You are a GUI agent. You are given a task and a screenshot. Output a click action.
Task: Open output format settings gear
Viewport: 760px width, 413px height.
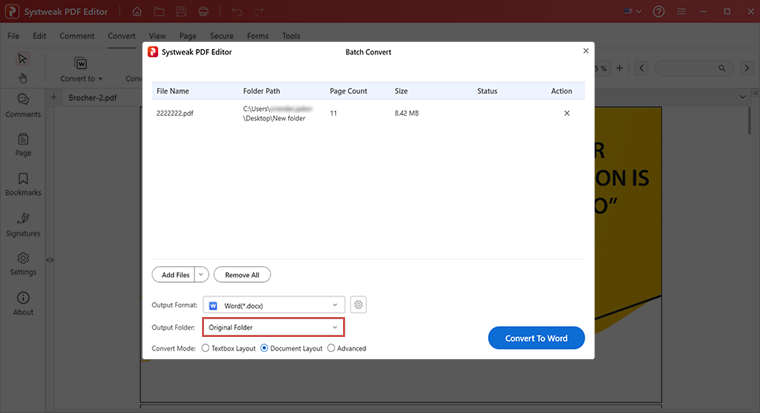pos(358,305)
